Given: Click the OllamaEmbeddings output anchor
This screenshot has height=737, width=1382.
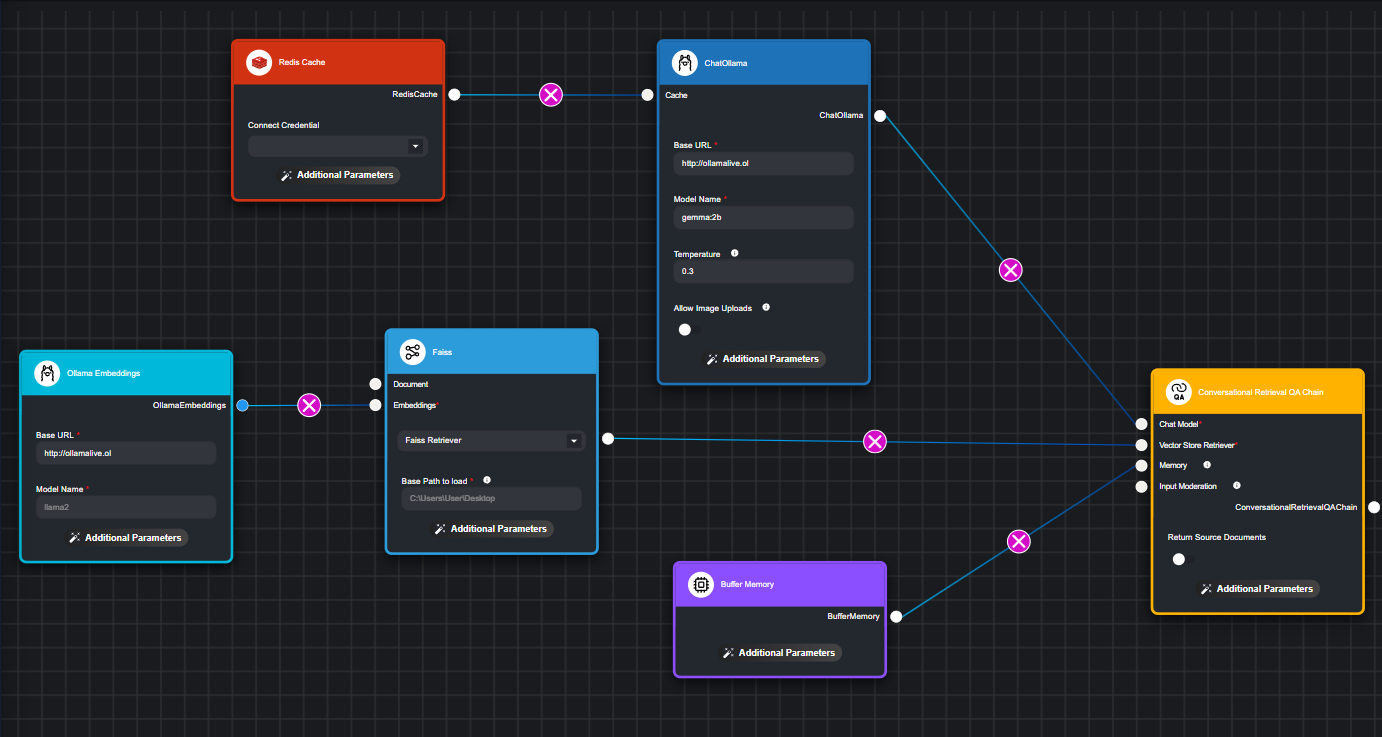Looking at the screenshot, I should pos(242,405).
